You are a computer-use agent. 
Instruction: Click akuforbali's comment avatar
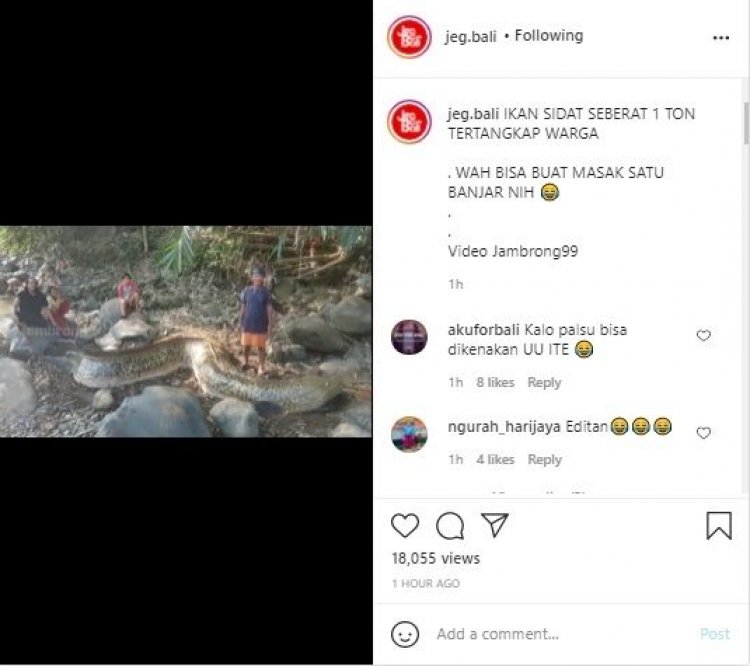click(x=409, y=338)
